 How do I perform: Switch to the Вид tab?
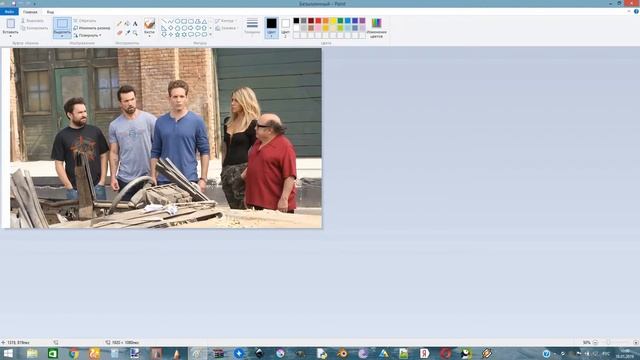coord(50,12)
